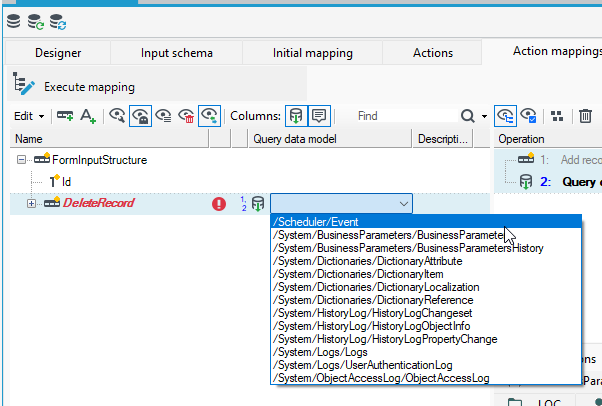This screenshot has width=602, height=406.
Task: Switch to the Input schema tab
Action: [177, 53]
